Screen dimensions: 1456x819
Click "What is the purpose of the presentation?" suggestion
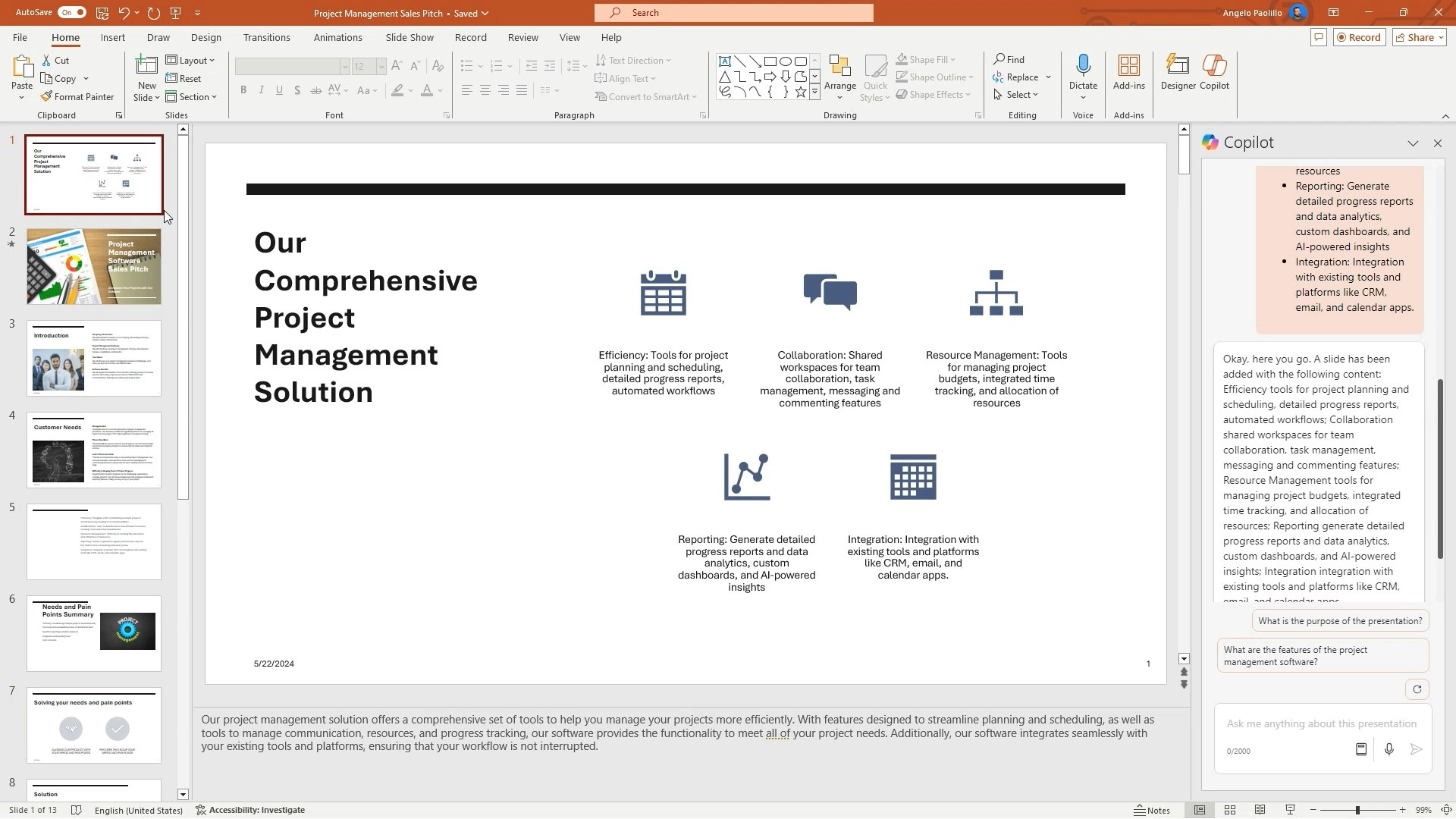pyautogui.click(x=1340, y=621)
